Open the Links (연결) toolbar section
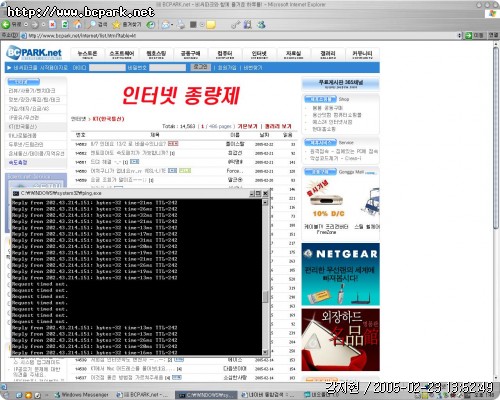 pos(493,35)
